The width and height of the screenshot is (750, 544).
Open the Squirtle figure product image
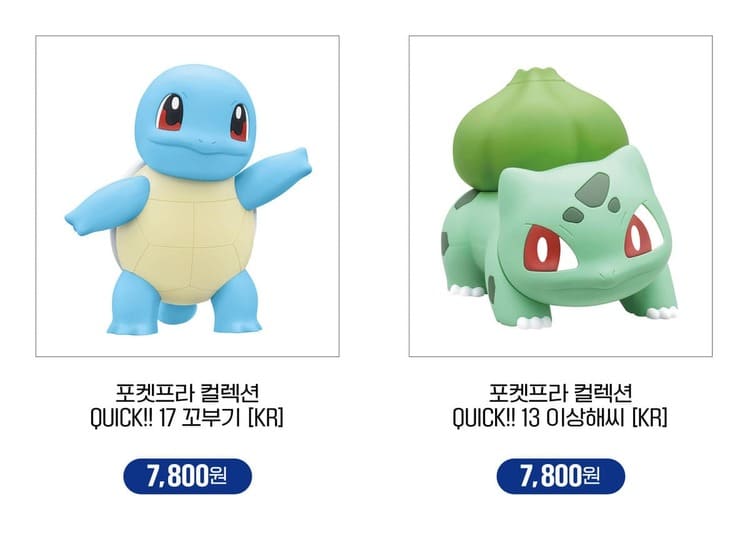188,196
